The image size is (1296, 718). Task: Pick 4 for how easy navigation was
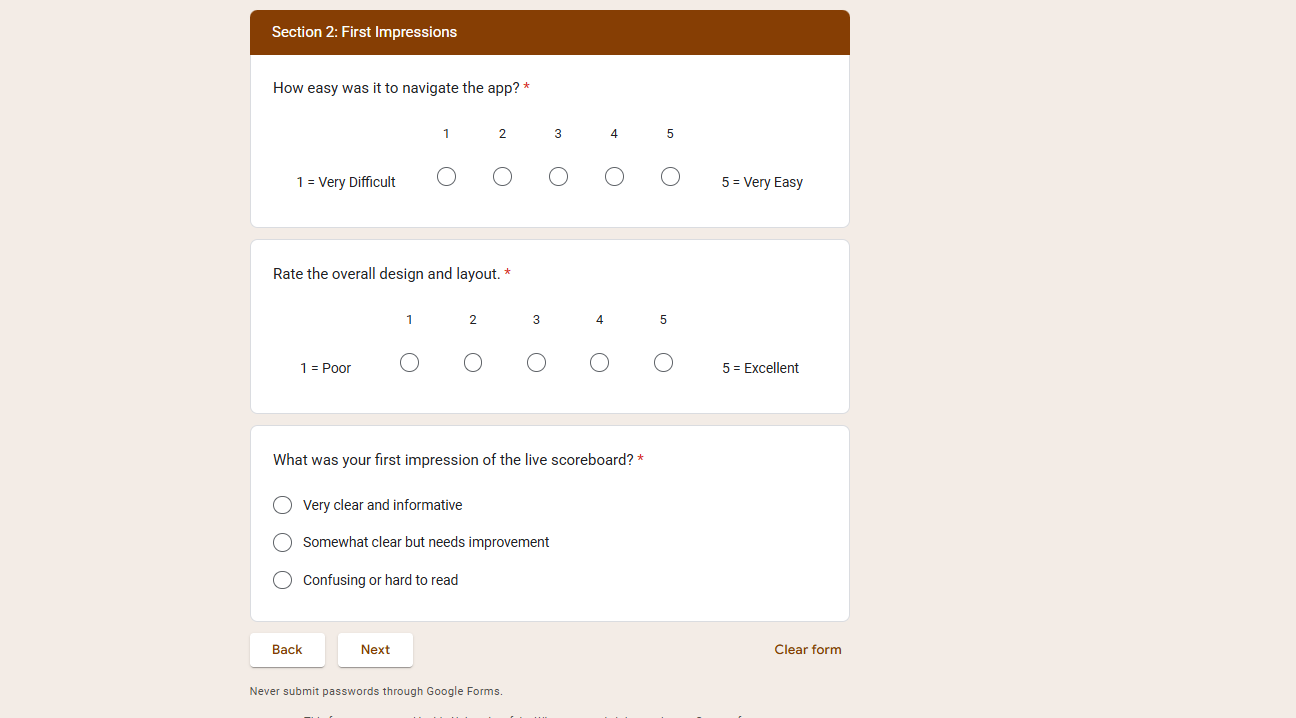614,177
